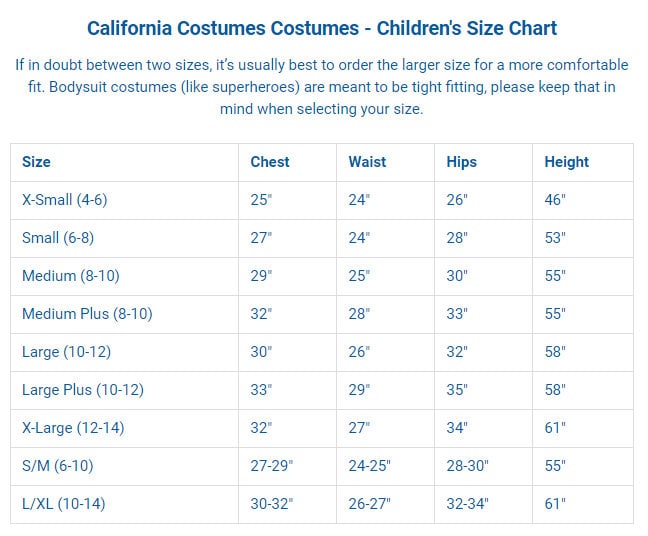The image size is (648, 536).
Task: Click the 32-34" hips value for L/XL
Action: coord(467,504)
